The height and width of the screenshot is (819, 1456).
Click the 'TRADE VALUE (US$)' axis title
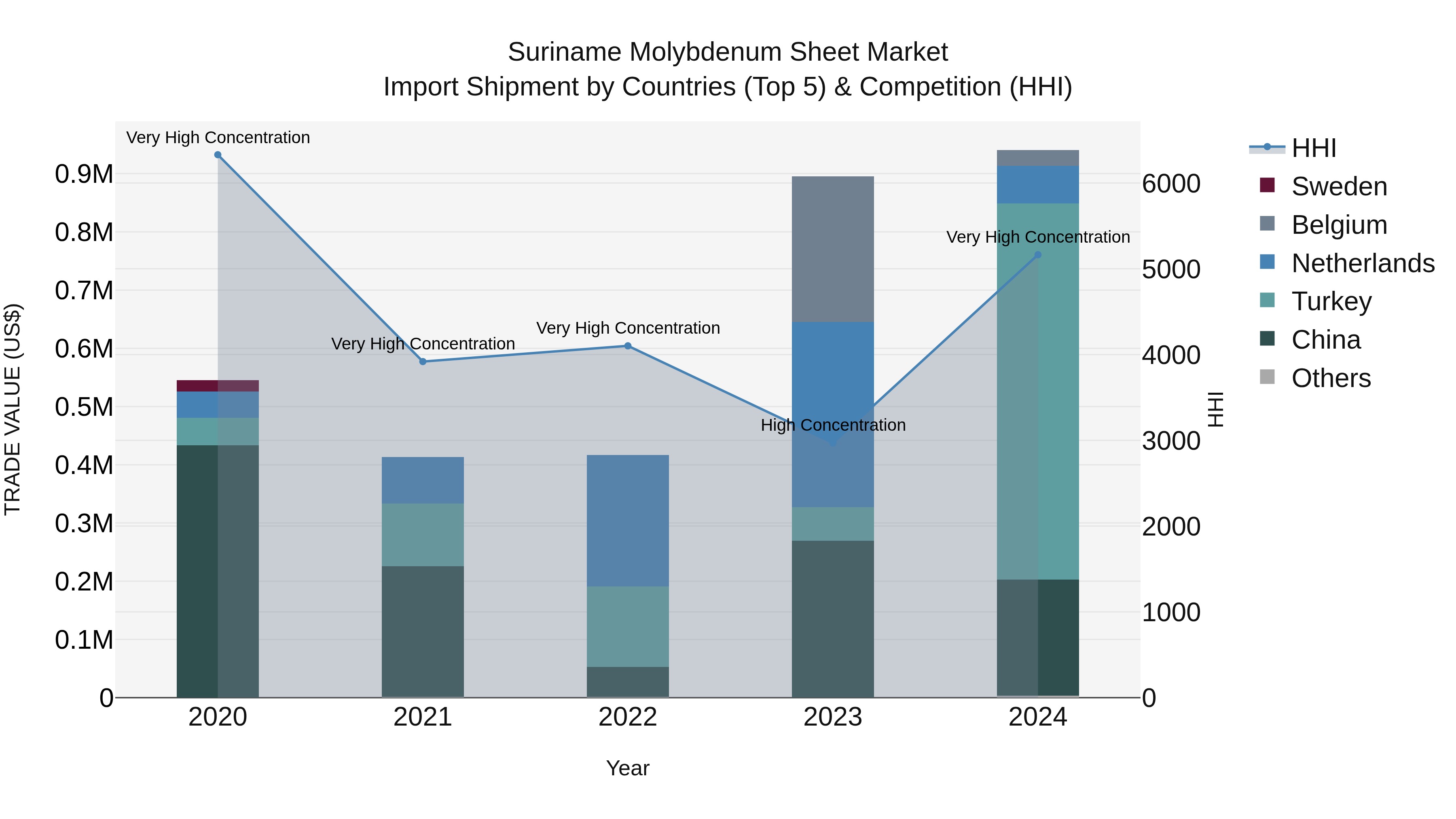(13, 409)
